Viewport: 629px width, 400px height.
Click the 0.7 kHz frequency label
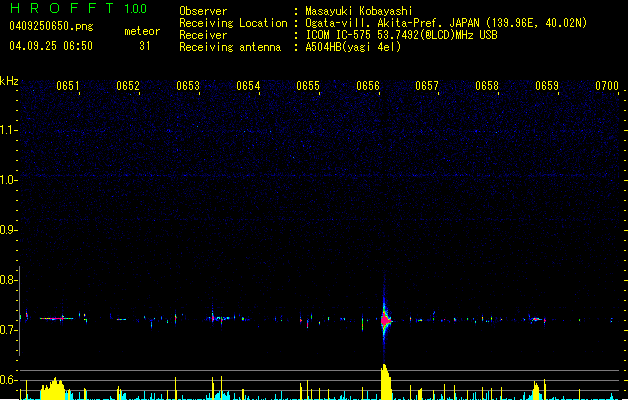(8, 330)
